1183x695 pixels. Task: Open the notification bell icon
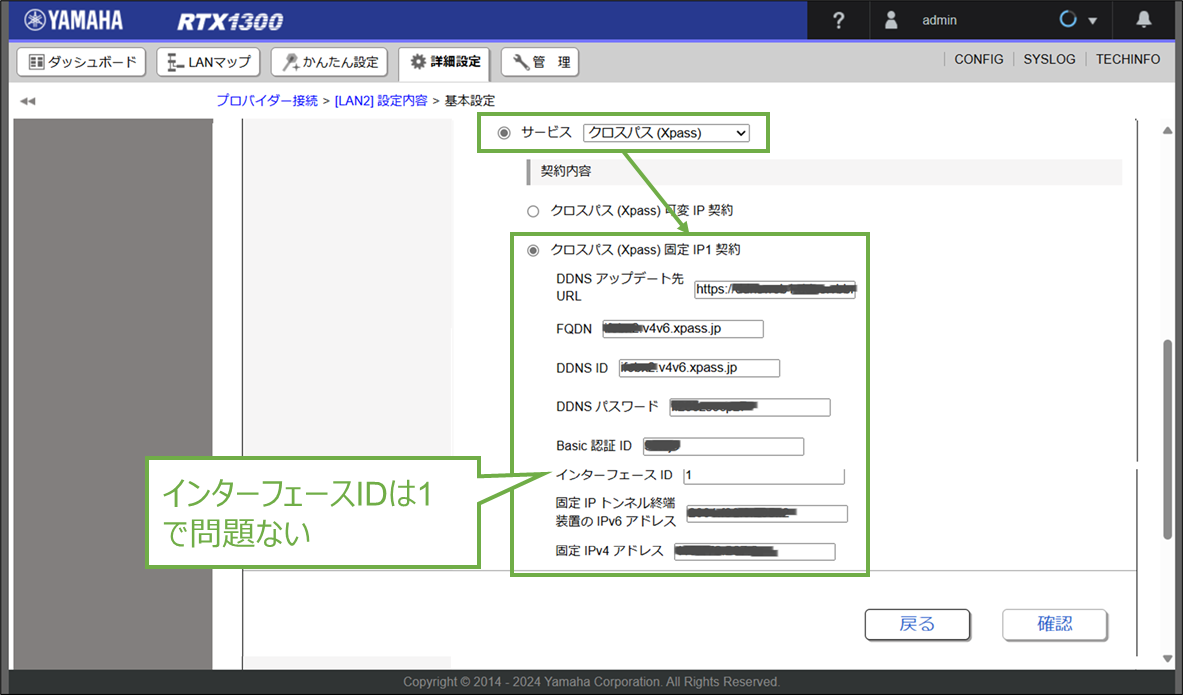[1144, 20]
